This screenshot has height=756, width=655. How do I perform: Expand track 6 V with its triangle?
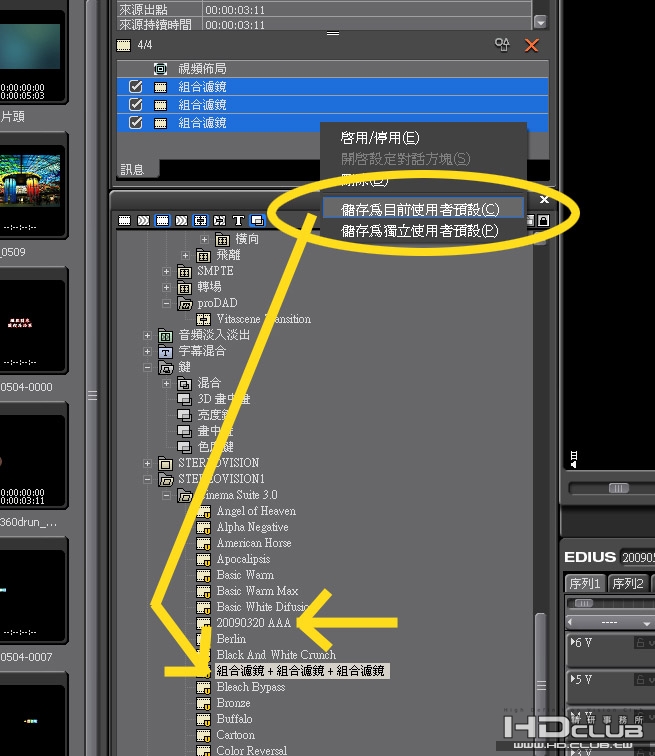click(x=573, y=642)
